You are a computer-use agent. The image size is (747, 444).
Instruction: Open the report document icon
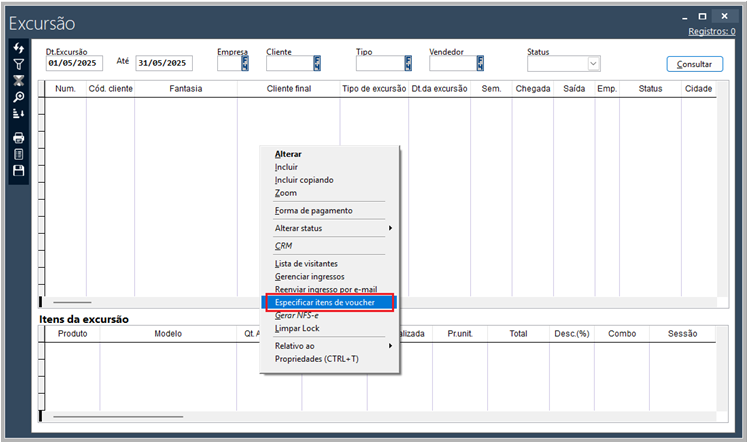pos(18,154)
